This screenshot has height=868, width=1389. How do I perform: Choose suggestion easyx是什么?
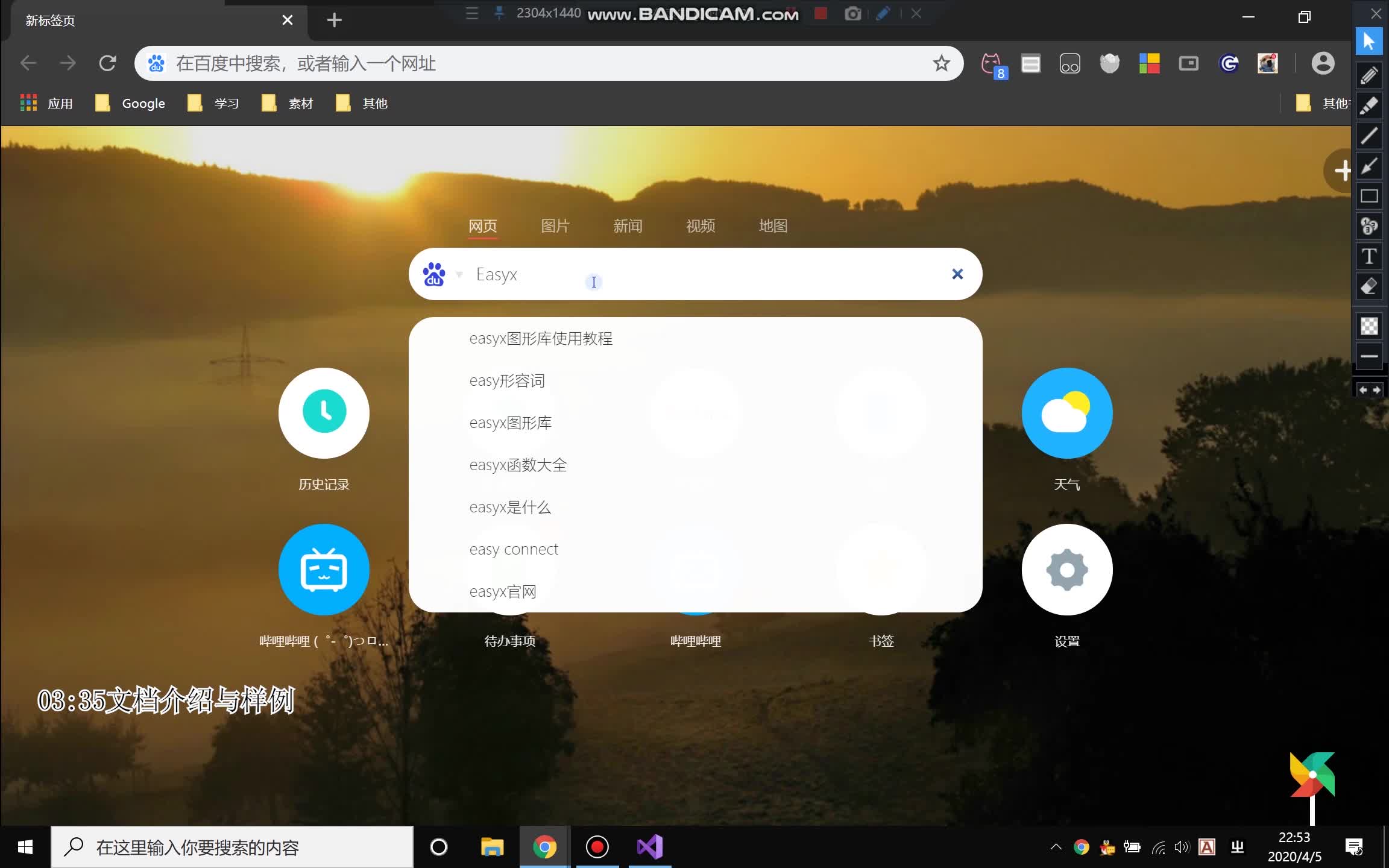pos(695,508)
